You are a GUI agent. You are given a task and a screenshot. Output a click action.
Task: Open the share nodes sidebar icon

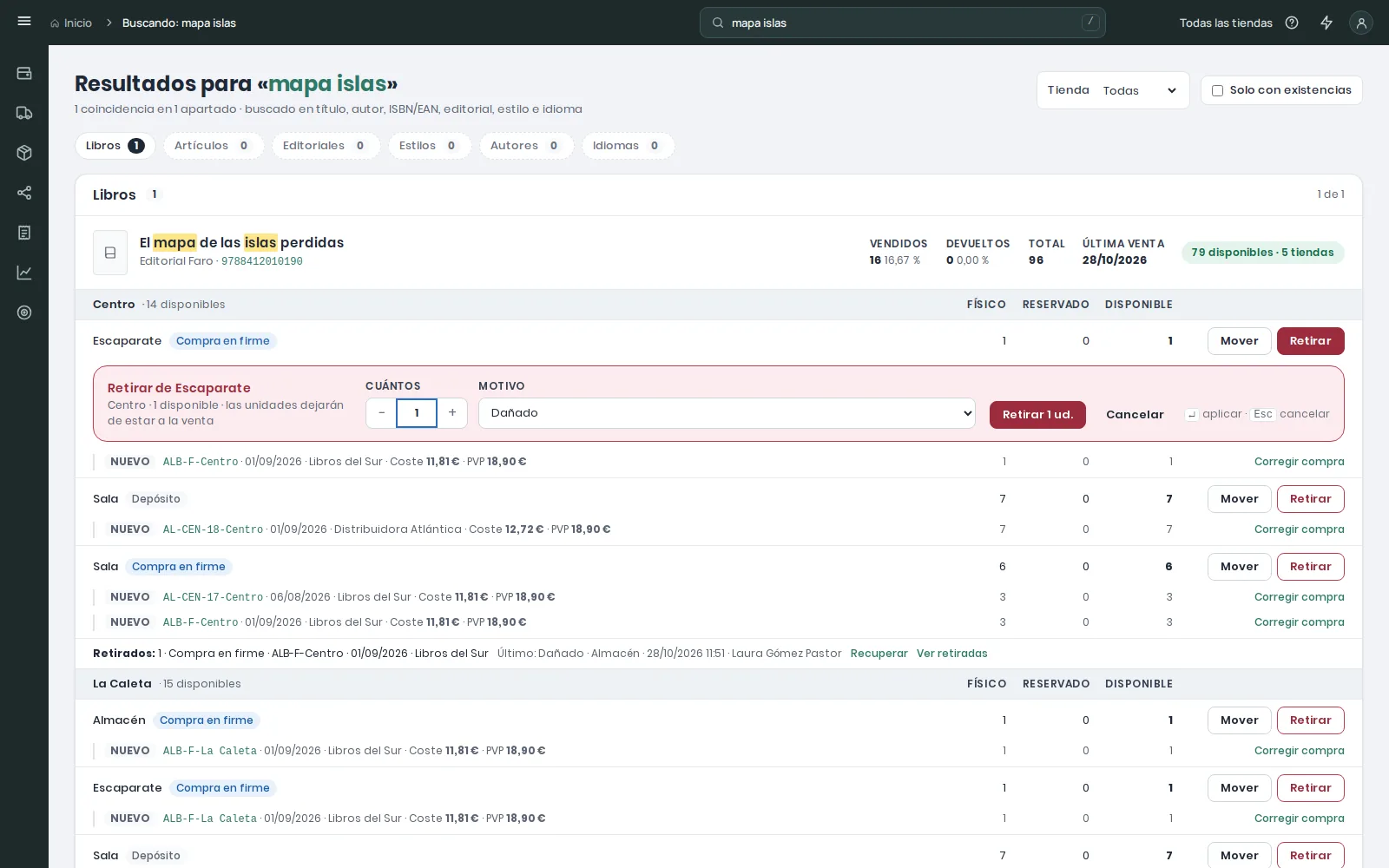24,193
